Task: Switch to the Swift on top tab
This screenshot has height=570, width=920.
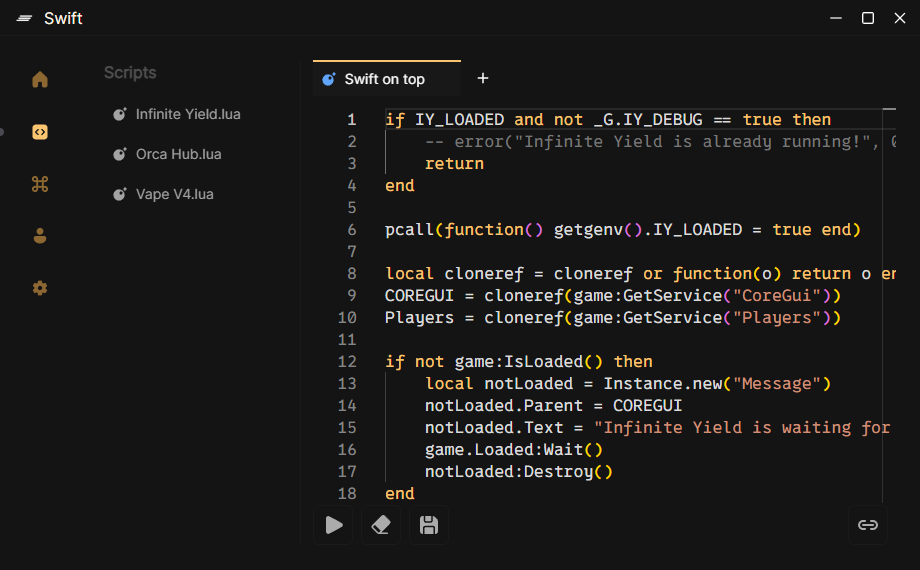Action: pos(384,79)
